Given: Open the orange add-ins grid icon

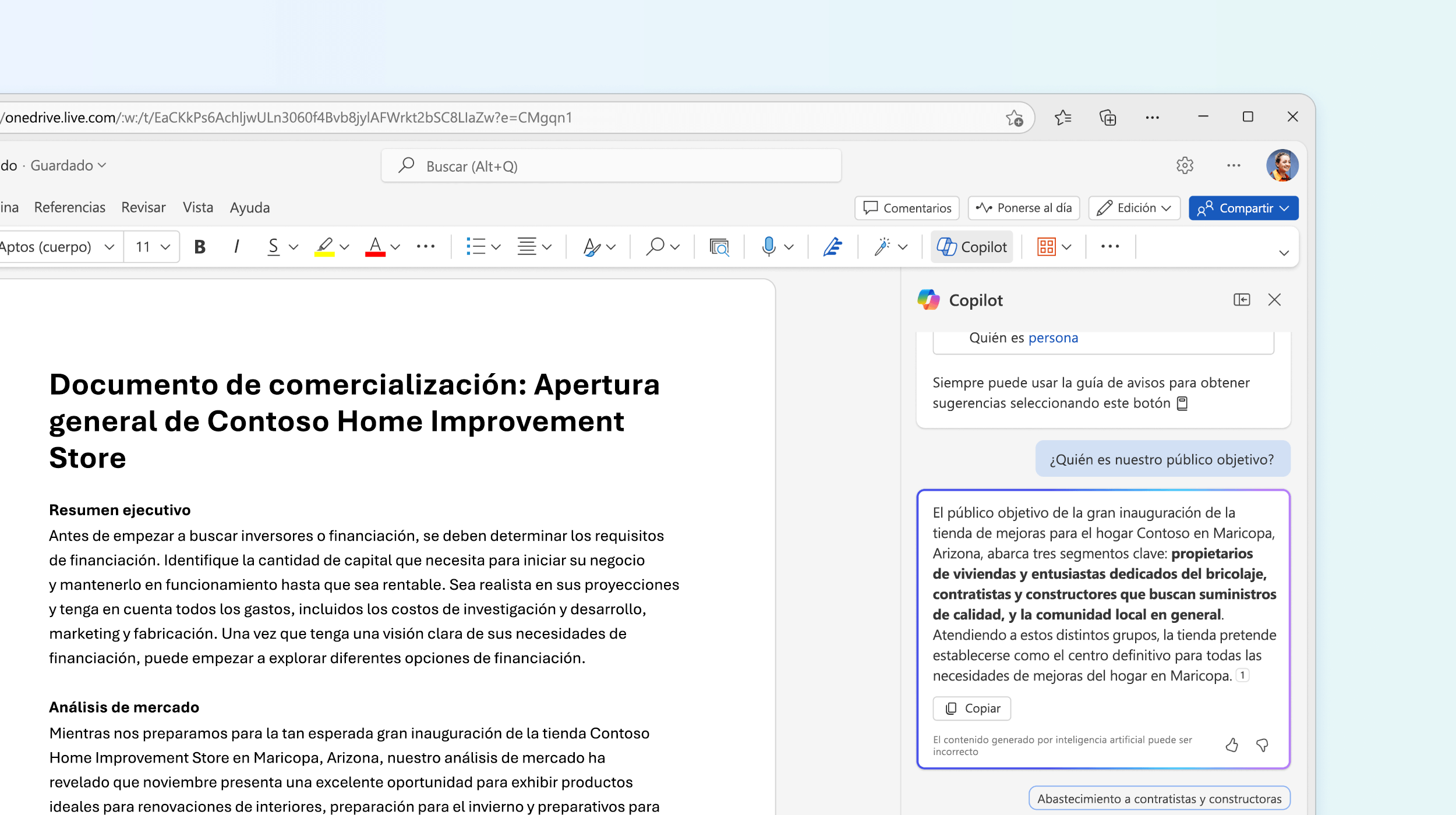Looking at the screenshot, I should [x=1047, y=247].
